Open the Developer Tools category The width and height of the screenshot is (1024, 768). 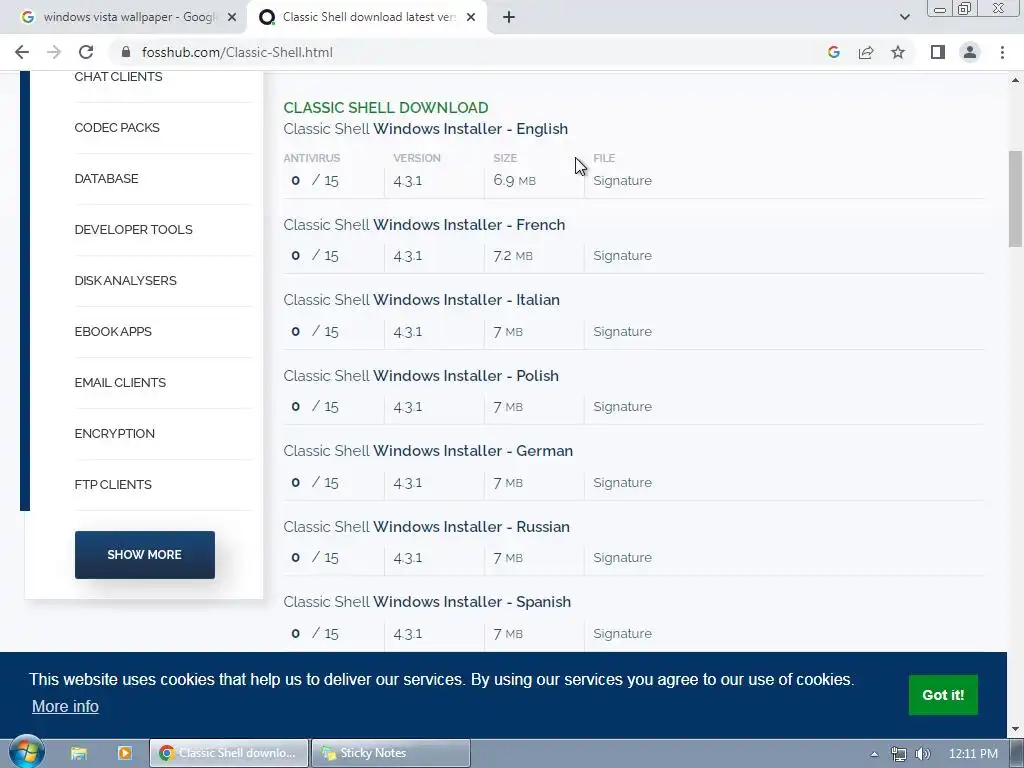pyautogui.click(x=133, y=229)
